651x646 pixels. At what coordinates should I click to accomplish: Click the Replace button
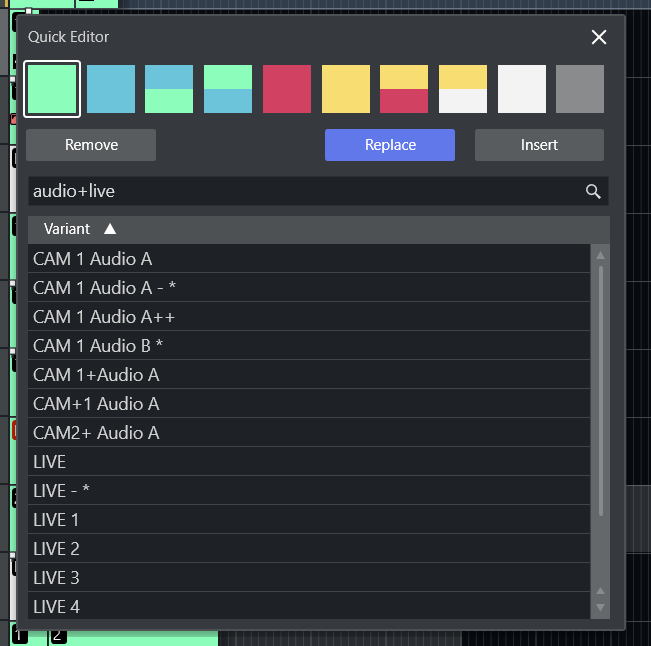click(x=390, y=145)
